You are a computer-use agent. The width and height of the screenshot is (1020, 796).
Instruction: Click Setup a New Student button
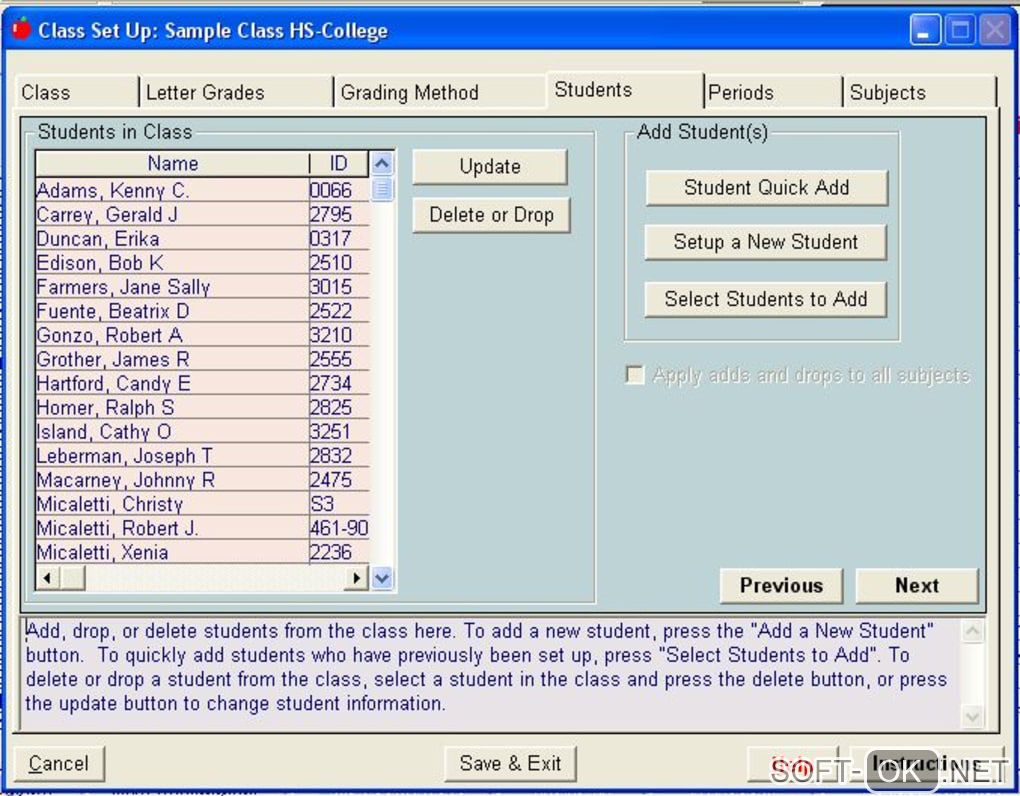pos(766,242)
